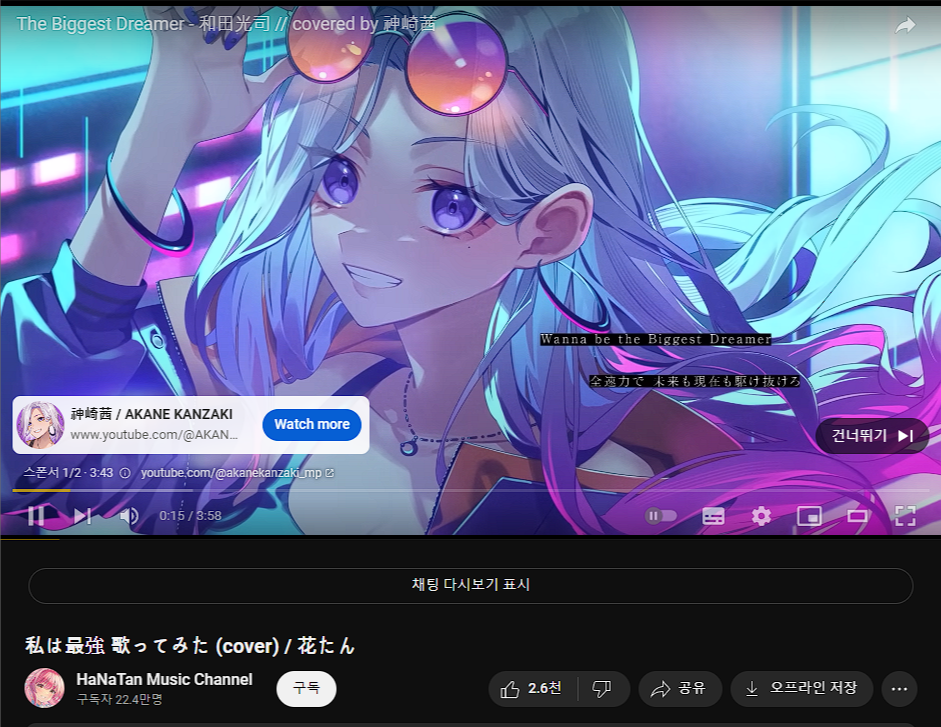Click the video title 私は最強 歌ってみた
This screenshot has height=727, width=941.
coord(190,646)
